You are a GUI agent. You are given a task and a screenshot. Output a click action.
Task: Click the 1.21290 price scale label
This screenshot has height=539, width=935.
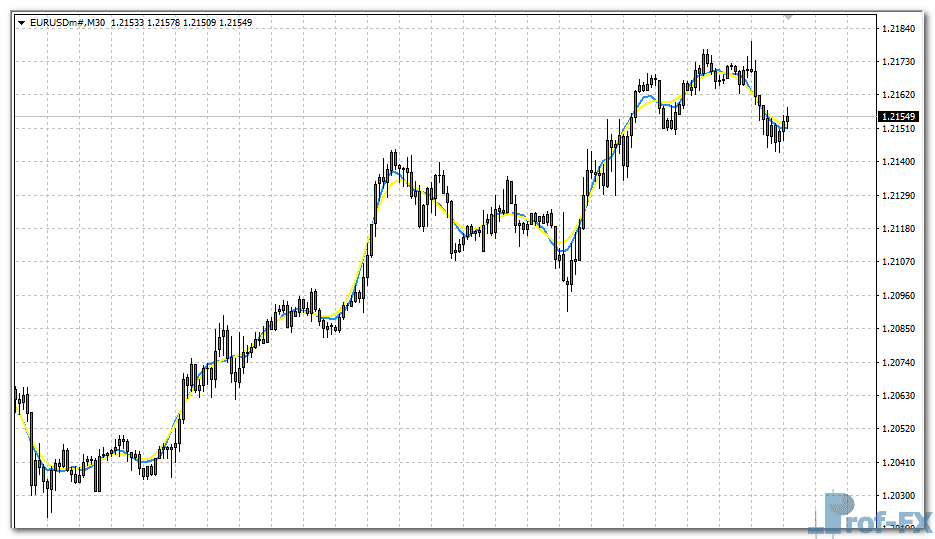pos(900,196)
